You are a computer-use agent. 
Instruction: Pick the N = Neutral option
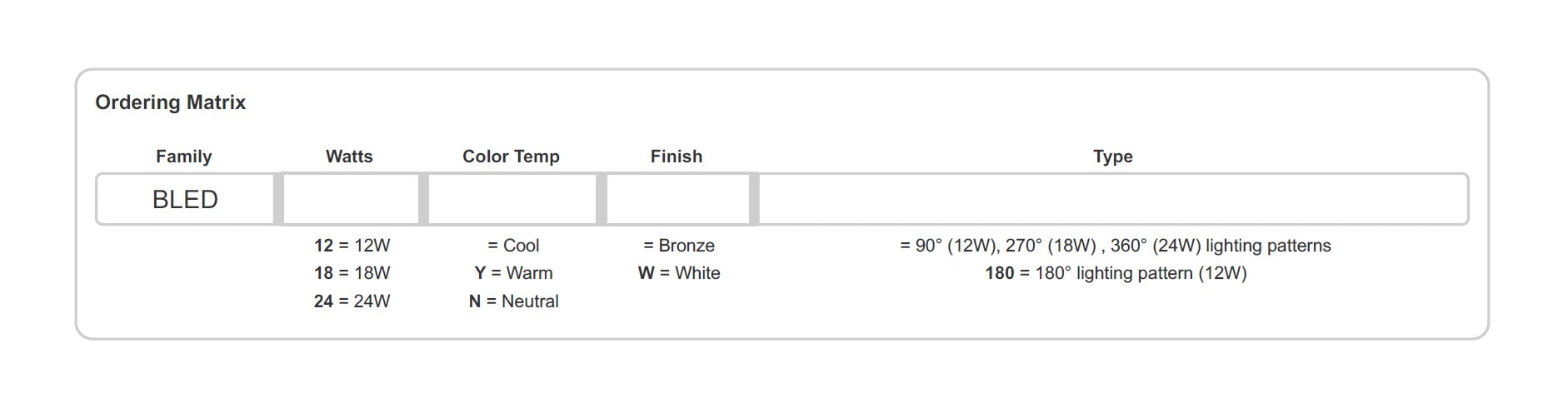tap(513, 301)
